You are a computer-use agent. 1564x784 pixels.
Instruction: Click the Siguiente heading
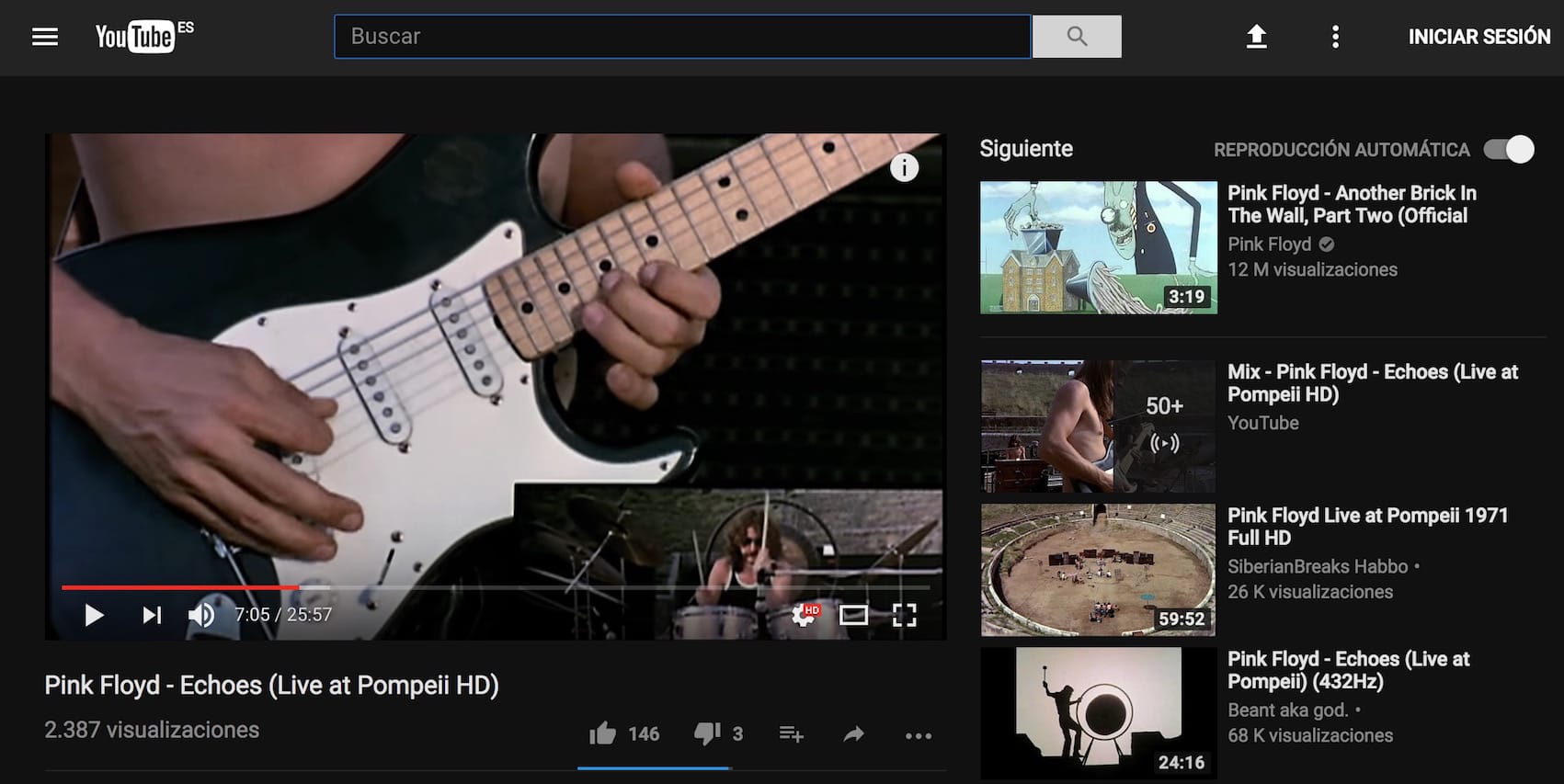tap(1026, 149)
